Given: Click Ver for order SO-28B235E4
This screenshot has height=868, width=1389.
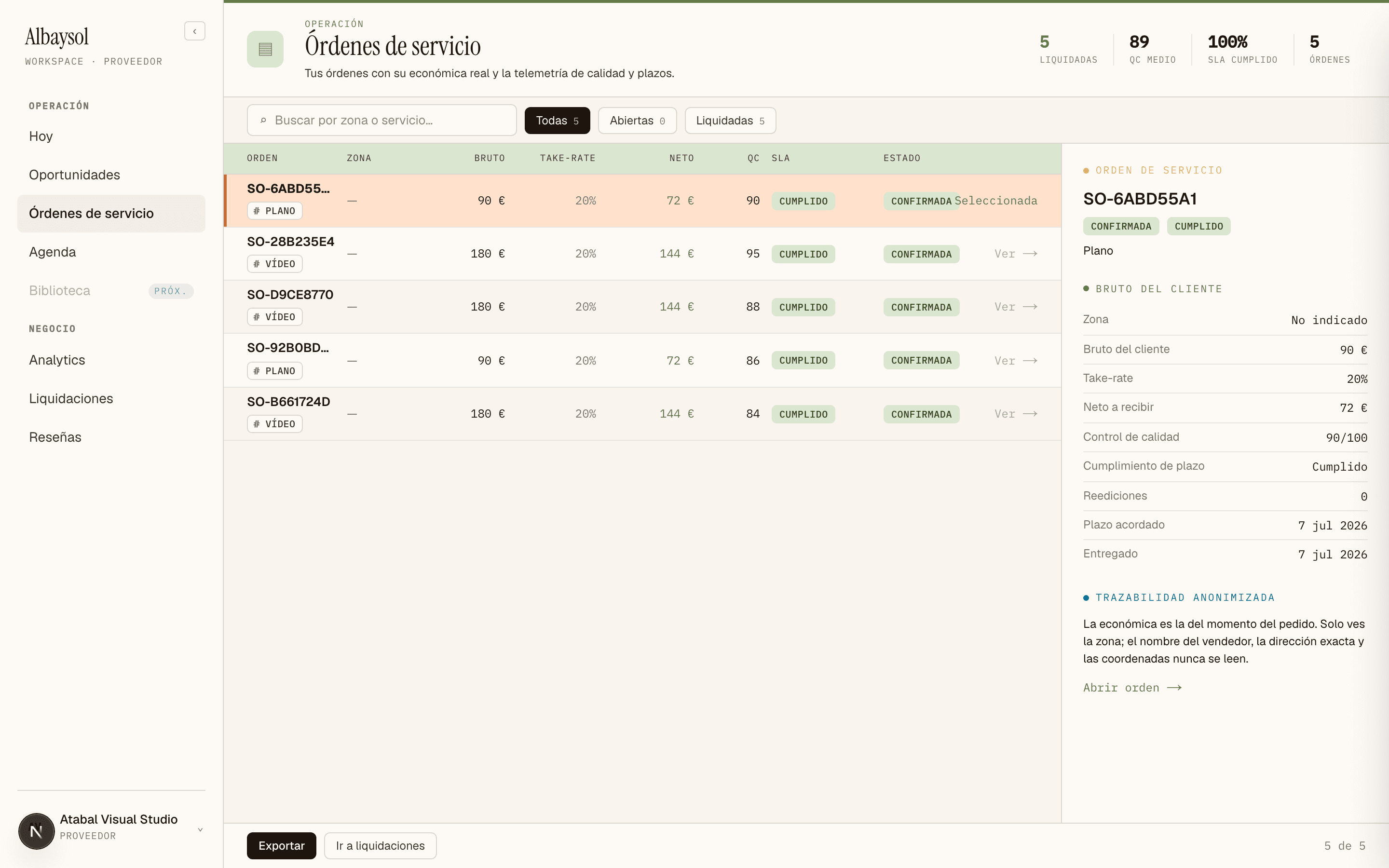Looking at the screenshot, I should (x=1015, y=254).
